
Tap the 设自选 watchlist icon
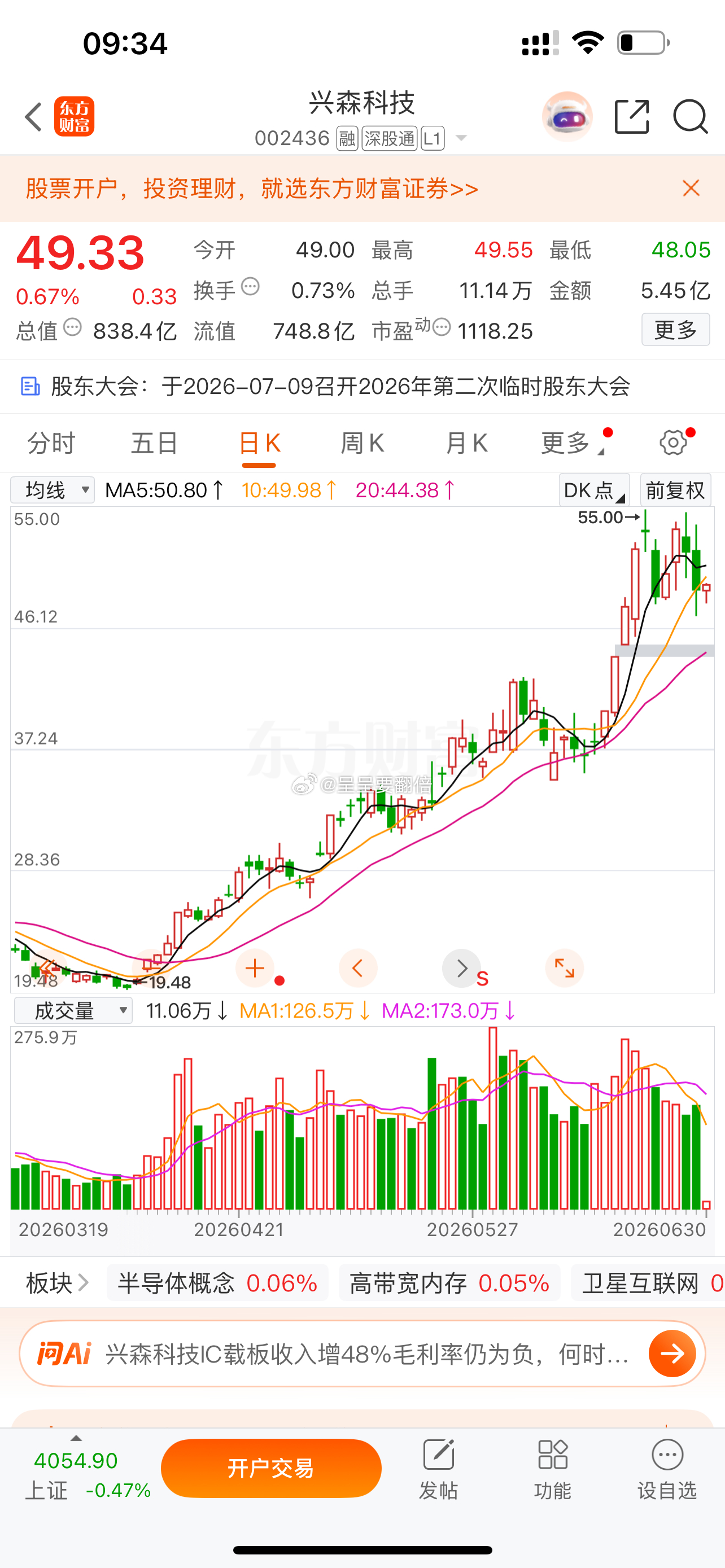tap(667, 1455)
